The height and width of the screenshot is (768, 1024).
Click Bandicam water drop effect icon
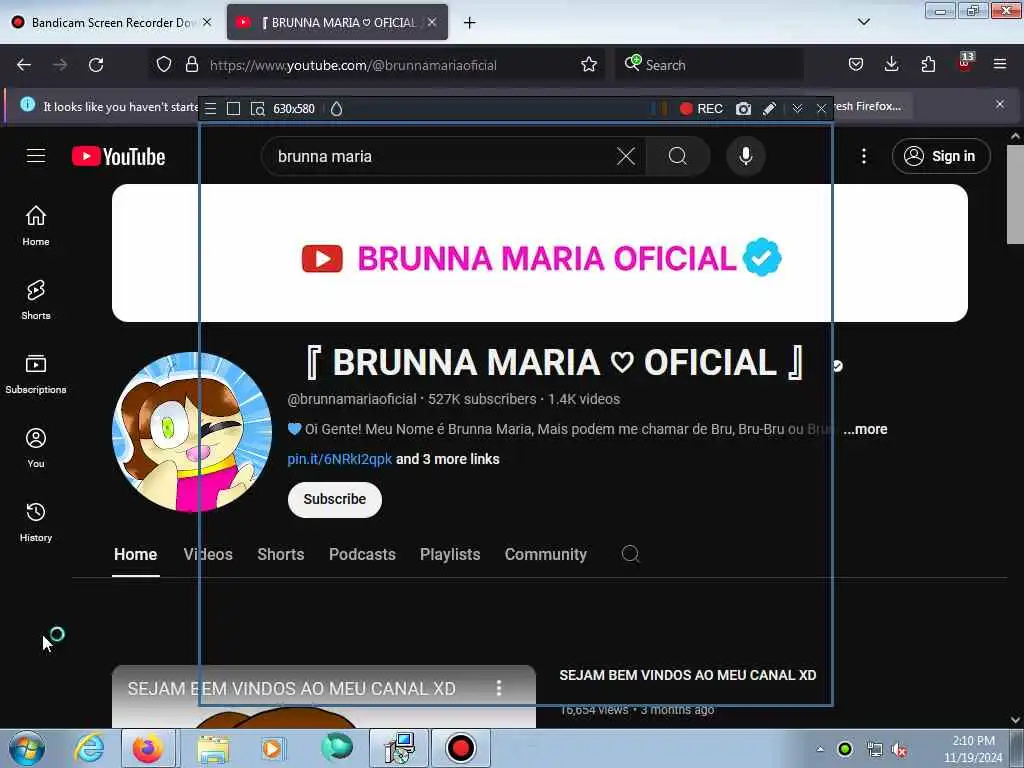click(336, 109)
